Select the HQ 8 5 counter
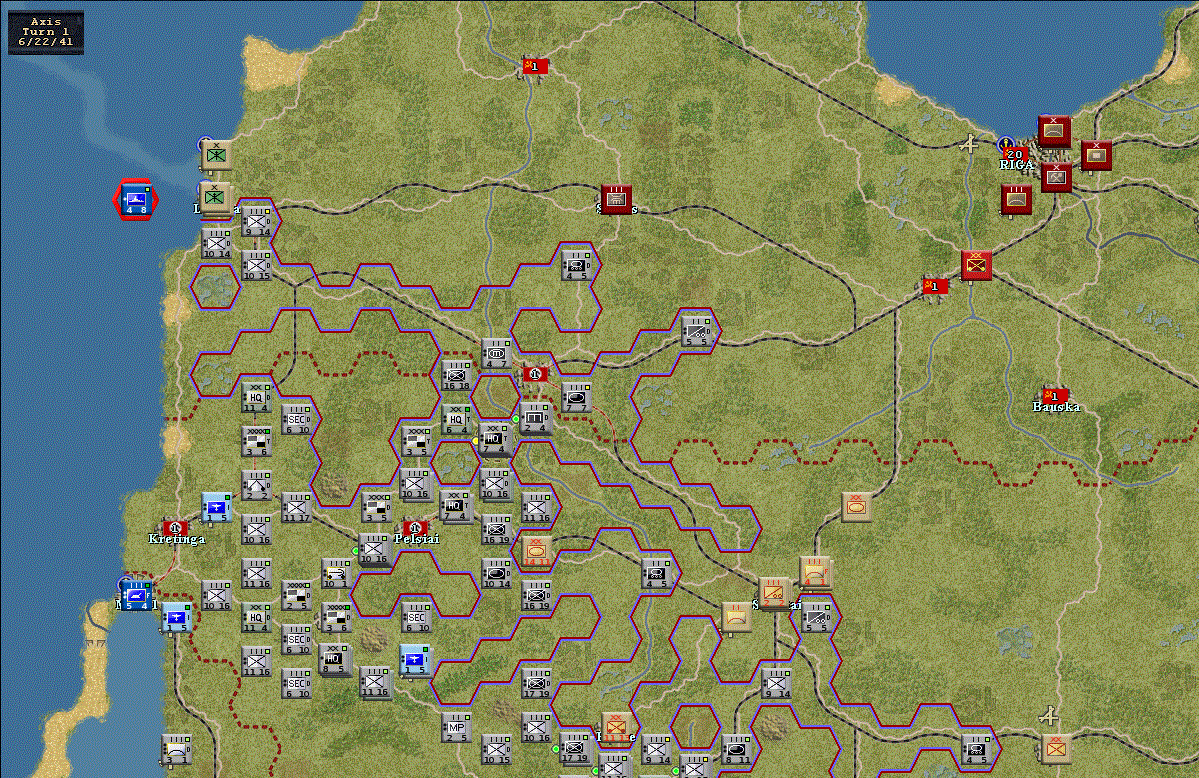 (336, 659)
